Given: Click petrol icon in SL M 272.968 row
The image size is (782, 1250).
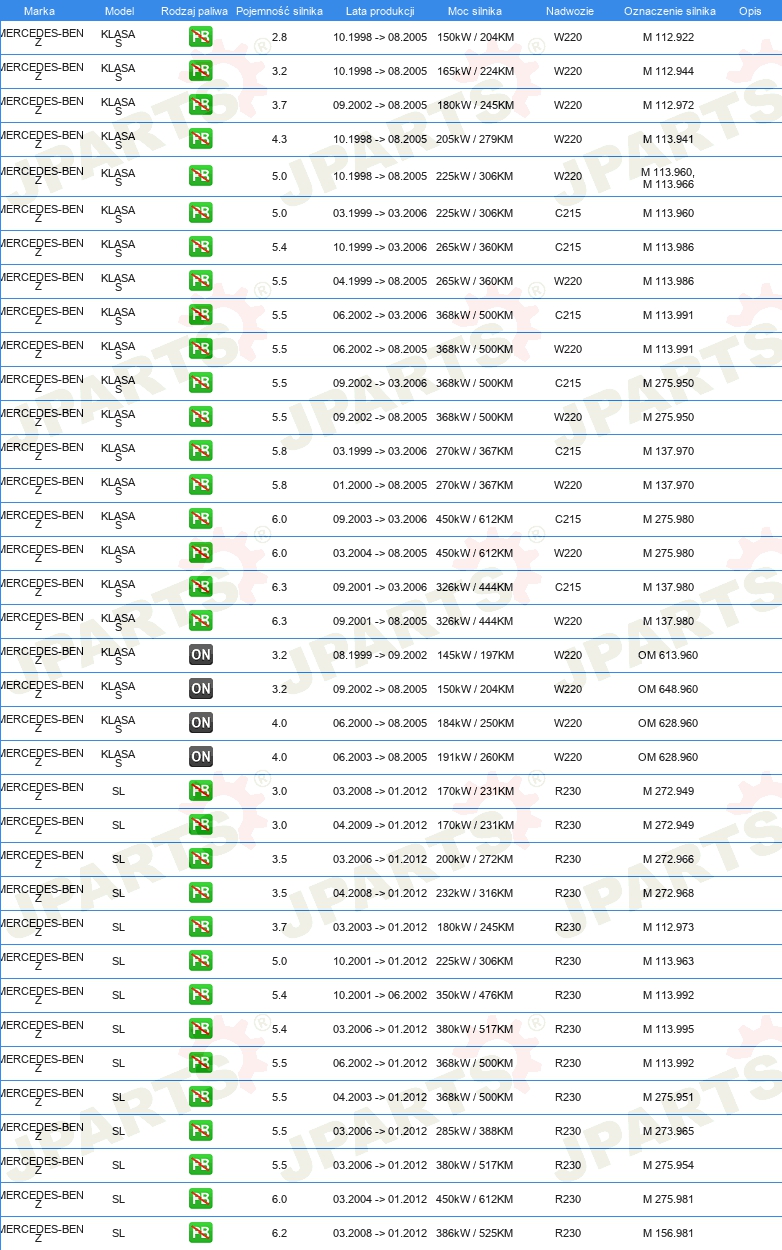Looking at the screenshot, I should (201, 894).
